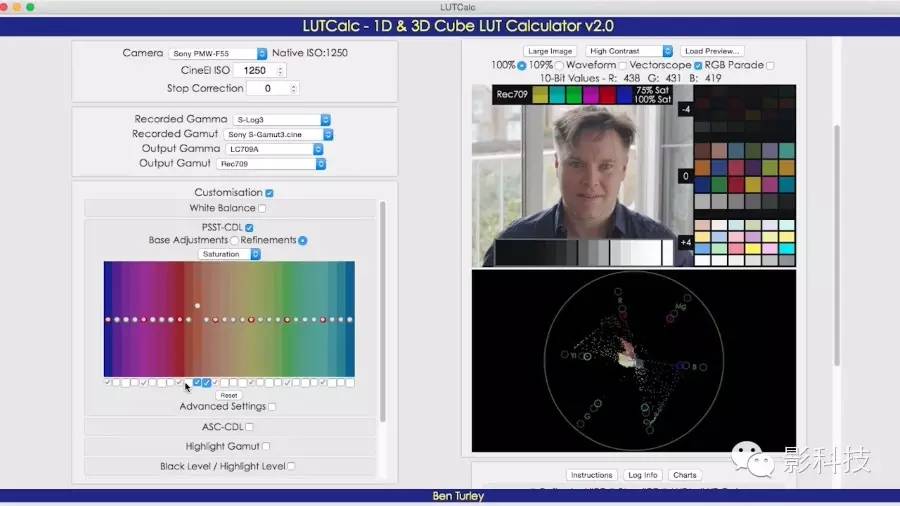This screenshot has height=506, width=900.
Task: Click the Large Image button
Action: (x=550, y=51)
